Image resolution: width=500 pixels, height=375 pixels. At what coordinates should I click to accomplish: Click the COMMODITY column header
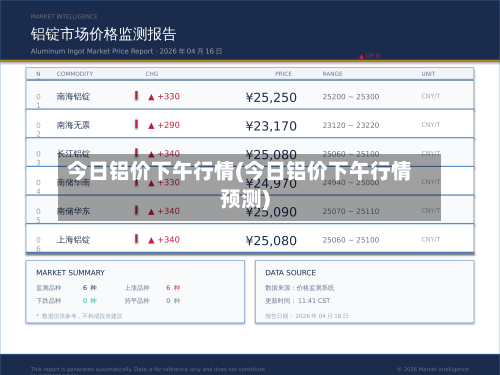[75, 74]
